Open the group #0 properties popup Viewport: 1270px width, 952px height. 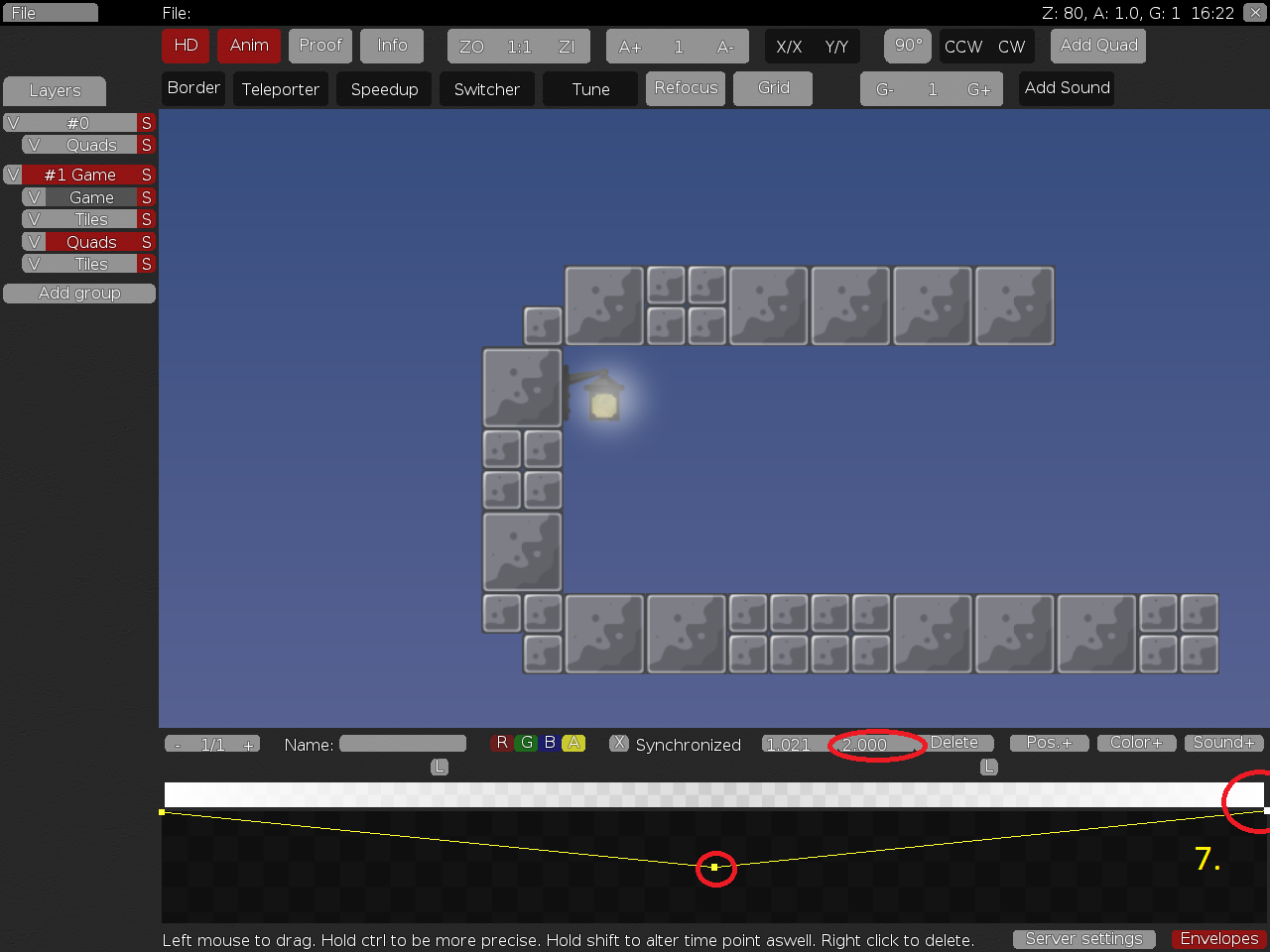click(78, 123)
